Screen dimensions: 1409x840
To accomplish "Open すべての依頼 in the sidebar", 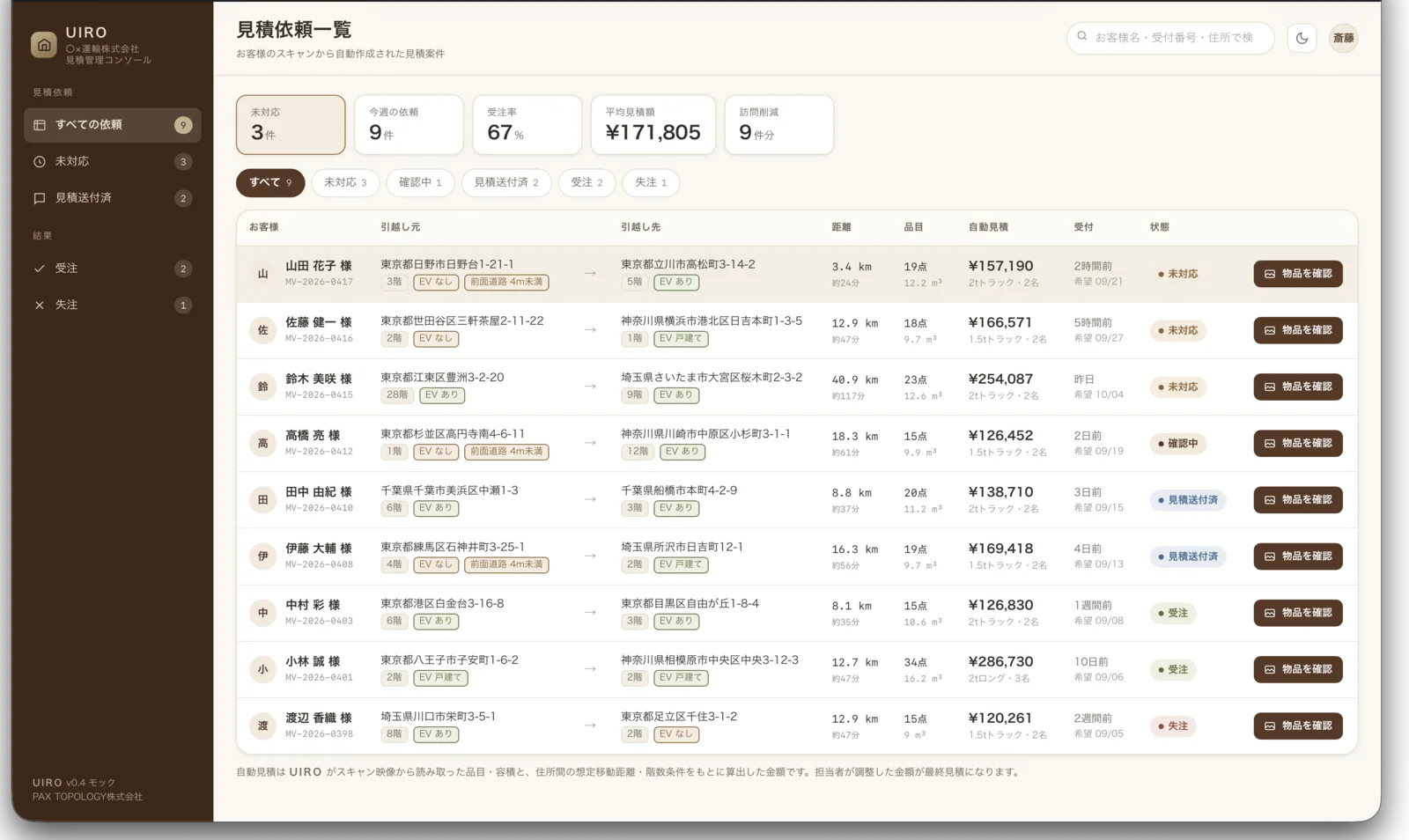I will (x=112, y=125).
